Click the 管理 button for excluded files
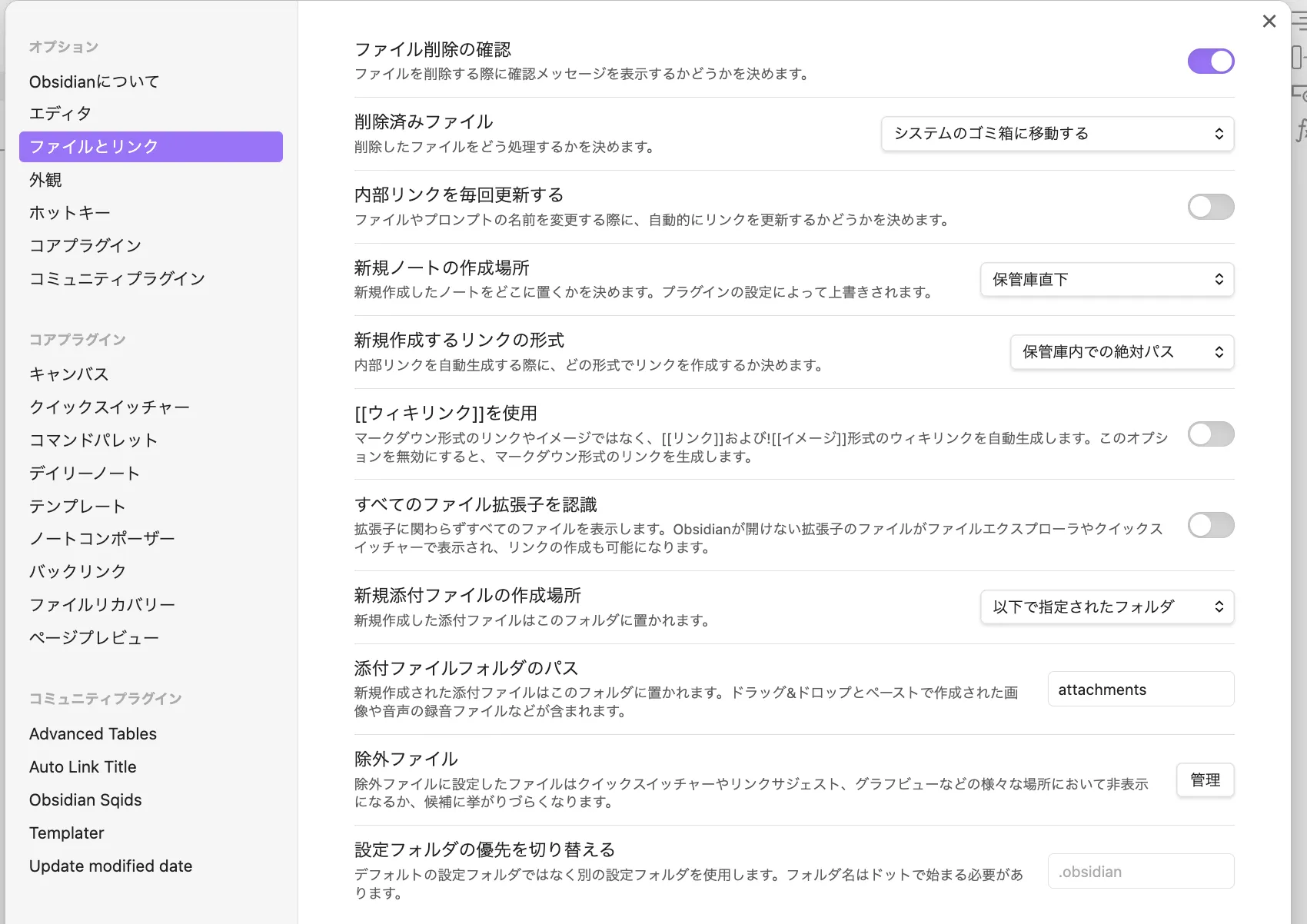 coord(1205,780)
